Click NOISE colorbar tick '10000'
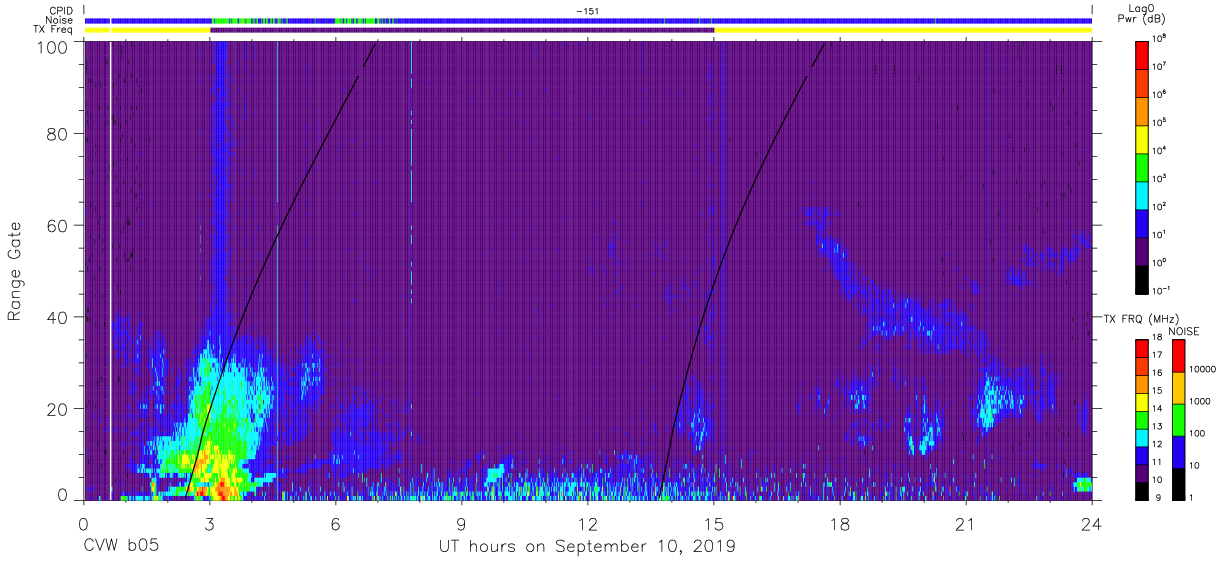The height and width of the screenshot is (567, 1228). tap(1204, 371)
